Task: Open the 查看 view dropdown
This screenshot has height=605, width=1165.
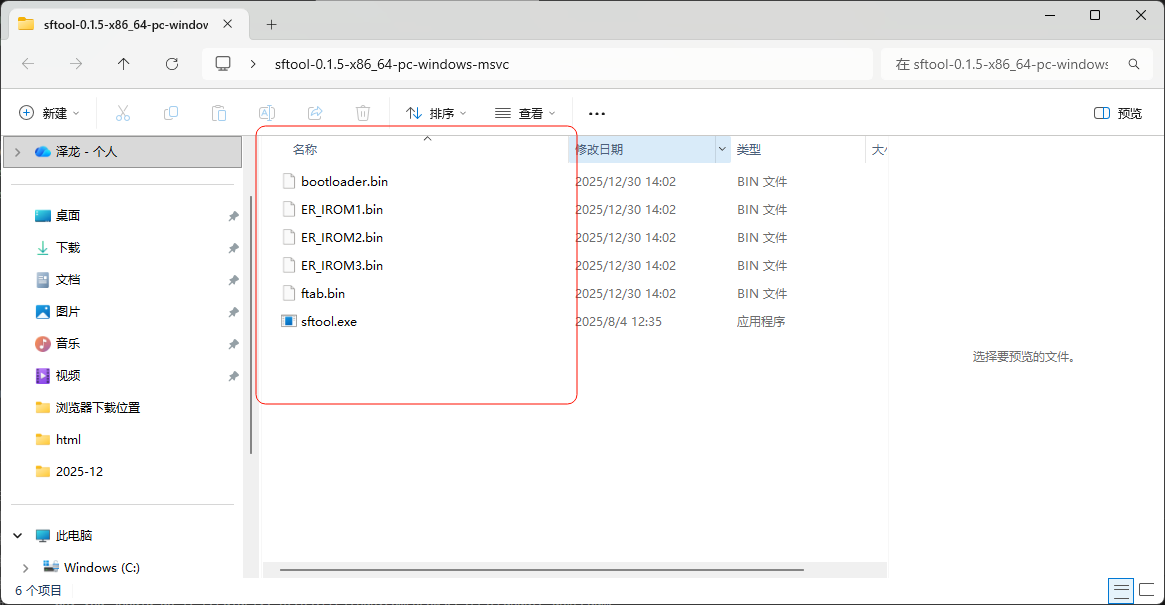Action: click(525, 113)
